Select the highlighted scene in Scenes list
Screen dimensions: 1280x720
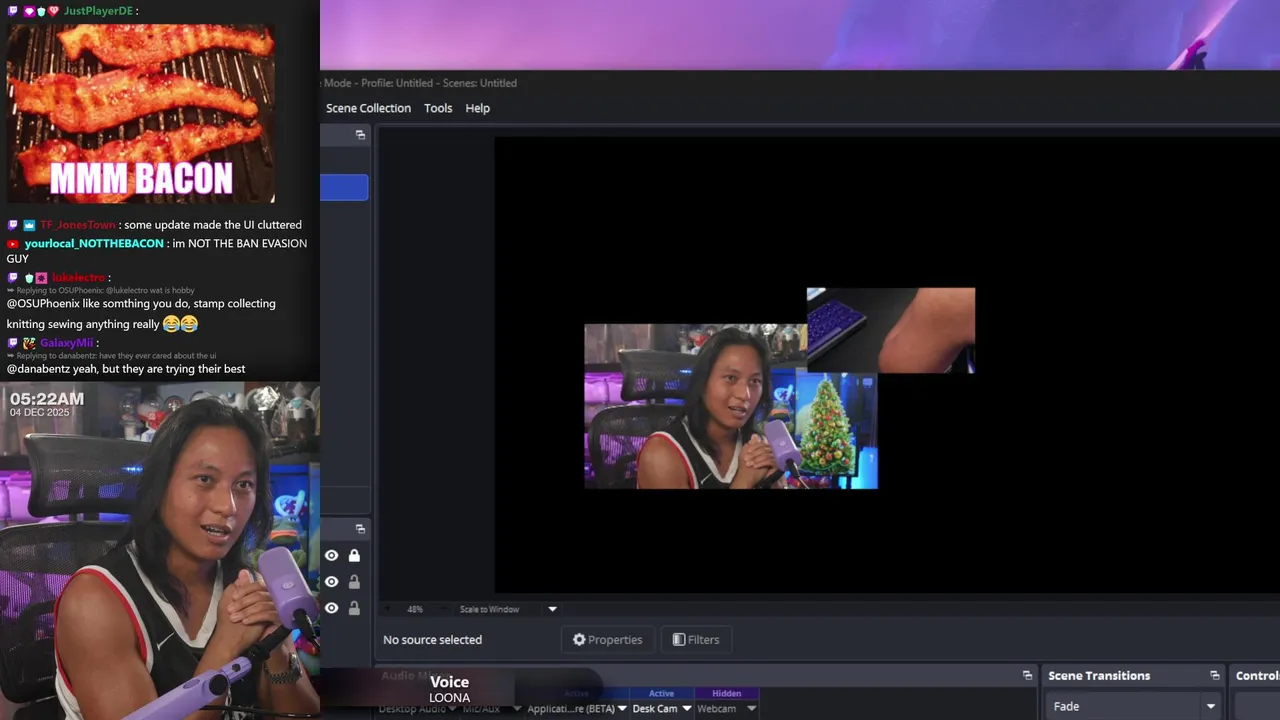tap(344, 187)
